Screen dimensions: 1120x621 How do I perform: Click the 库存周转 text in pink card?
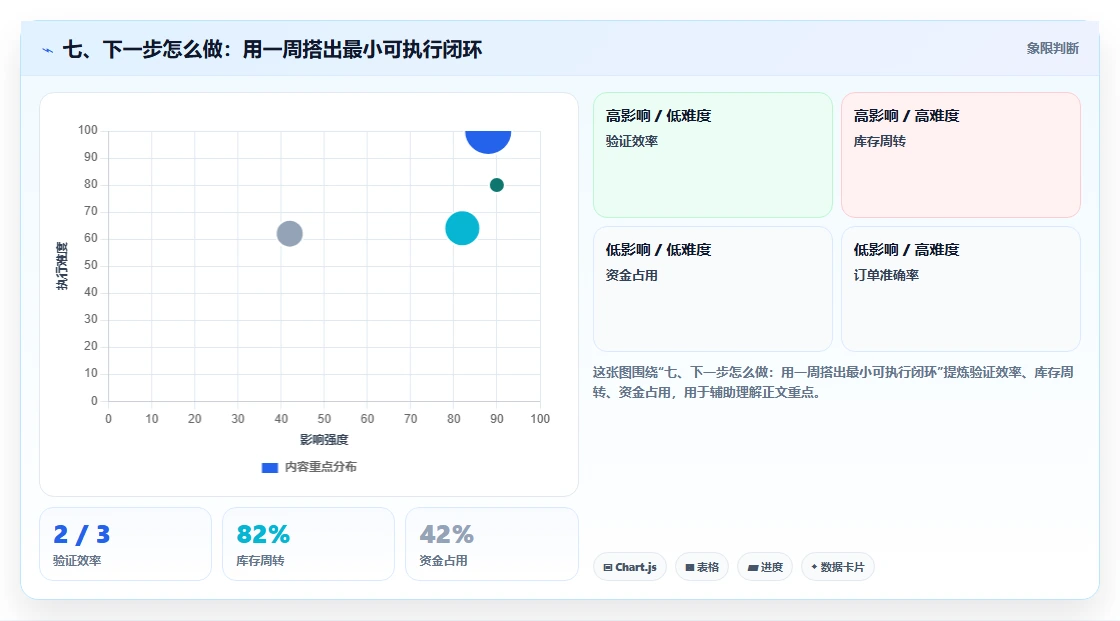tap(879, 141)
